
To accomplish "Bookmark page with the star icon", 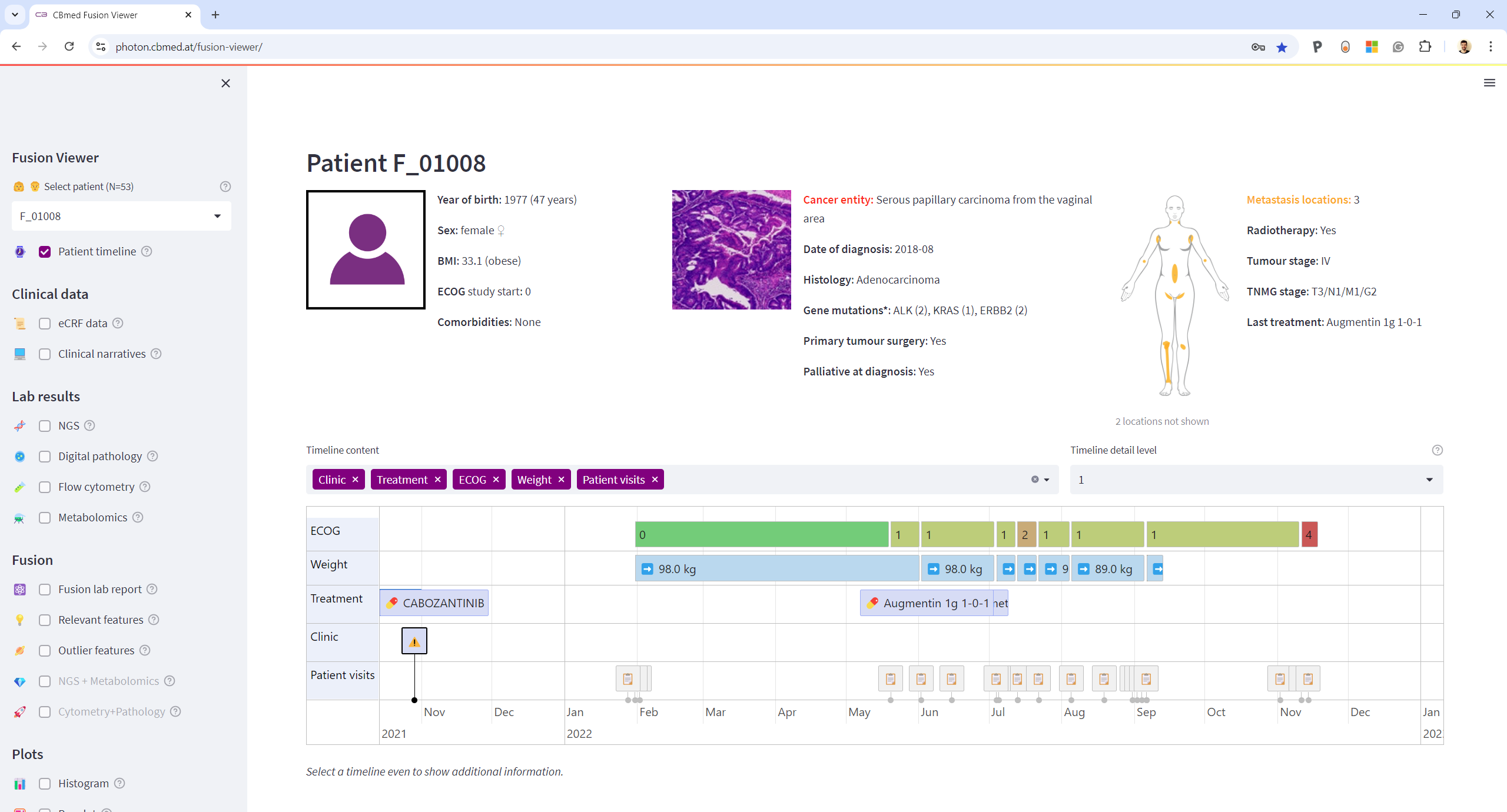I will (x=1282, y=47).
